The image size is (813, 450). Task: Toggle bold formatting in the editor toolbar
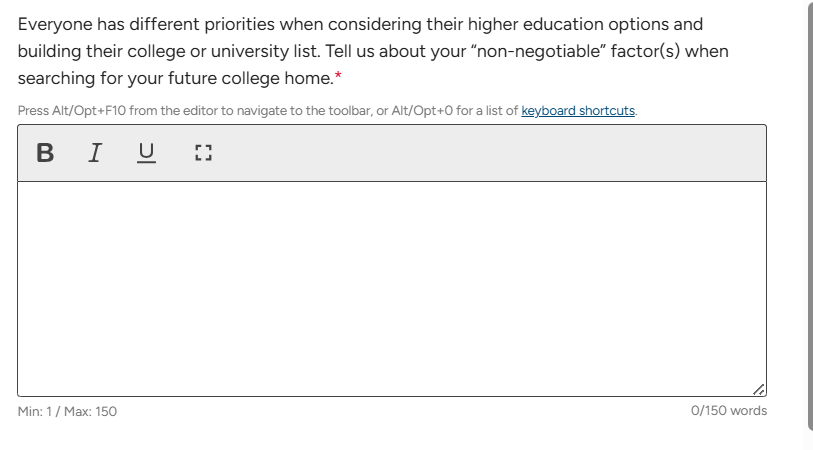pos(45,153)
